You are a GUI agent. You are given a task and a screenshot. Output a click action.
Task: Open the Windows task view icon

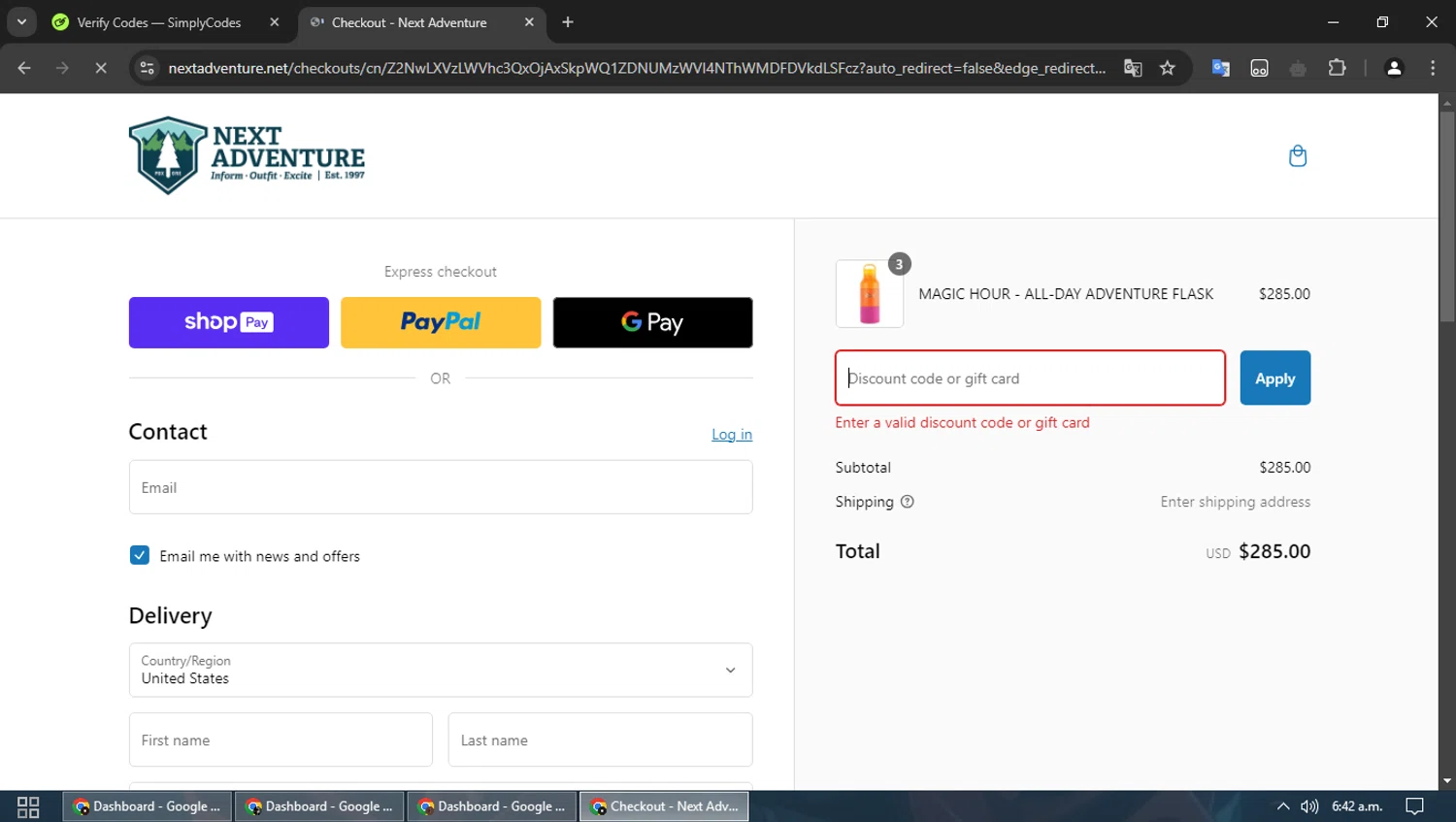[x=28, y=806]
